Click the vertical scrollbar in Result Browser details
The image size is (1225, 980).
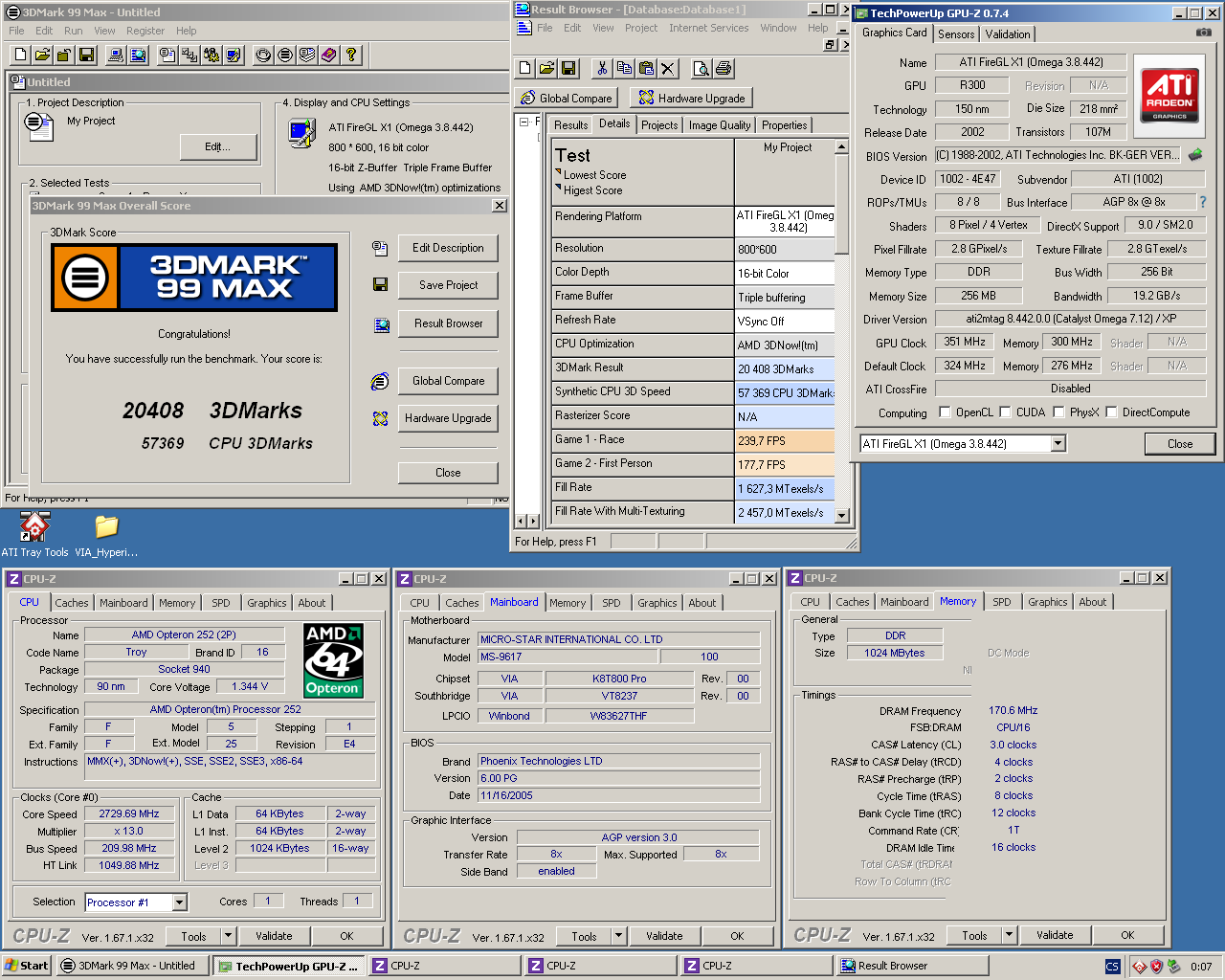[841, 330]
